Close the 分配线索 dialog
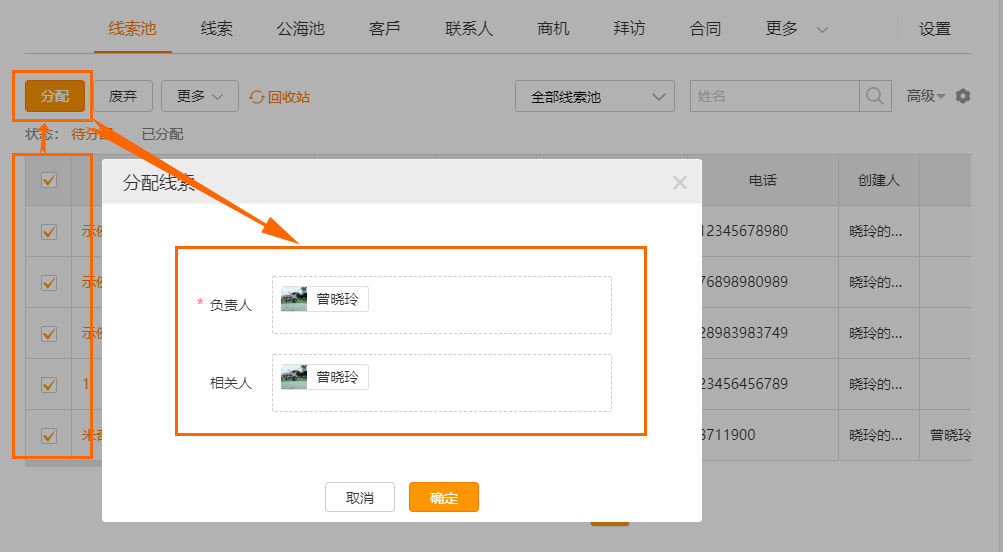Viewport: 1003px width, 552px height. tap(680, 183)
